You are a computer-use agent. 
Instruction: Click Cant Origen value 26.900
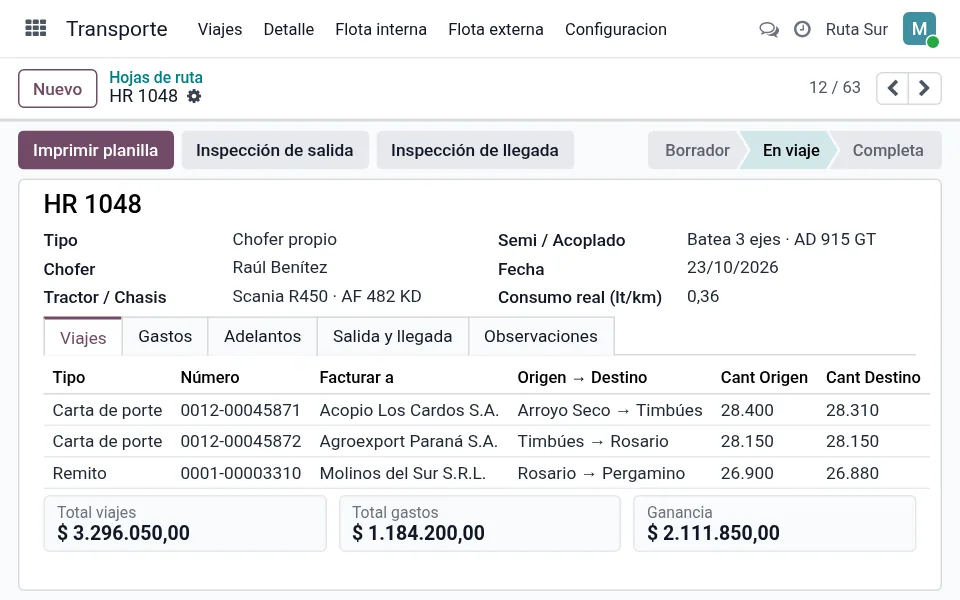(747, 473)
